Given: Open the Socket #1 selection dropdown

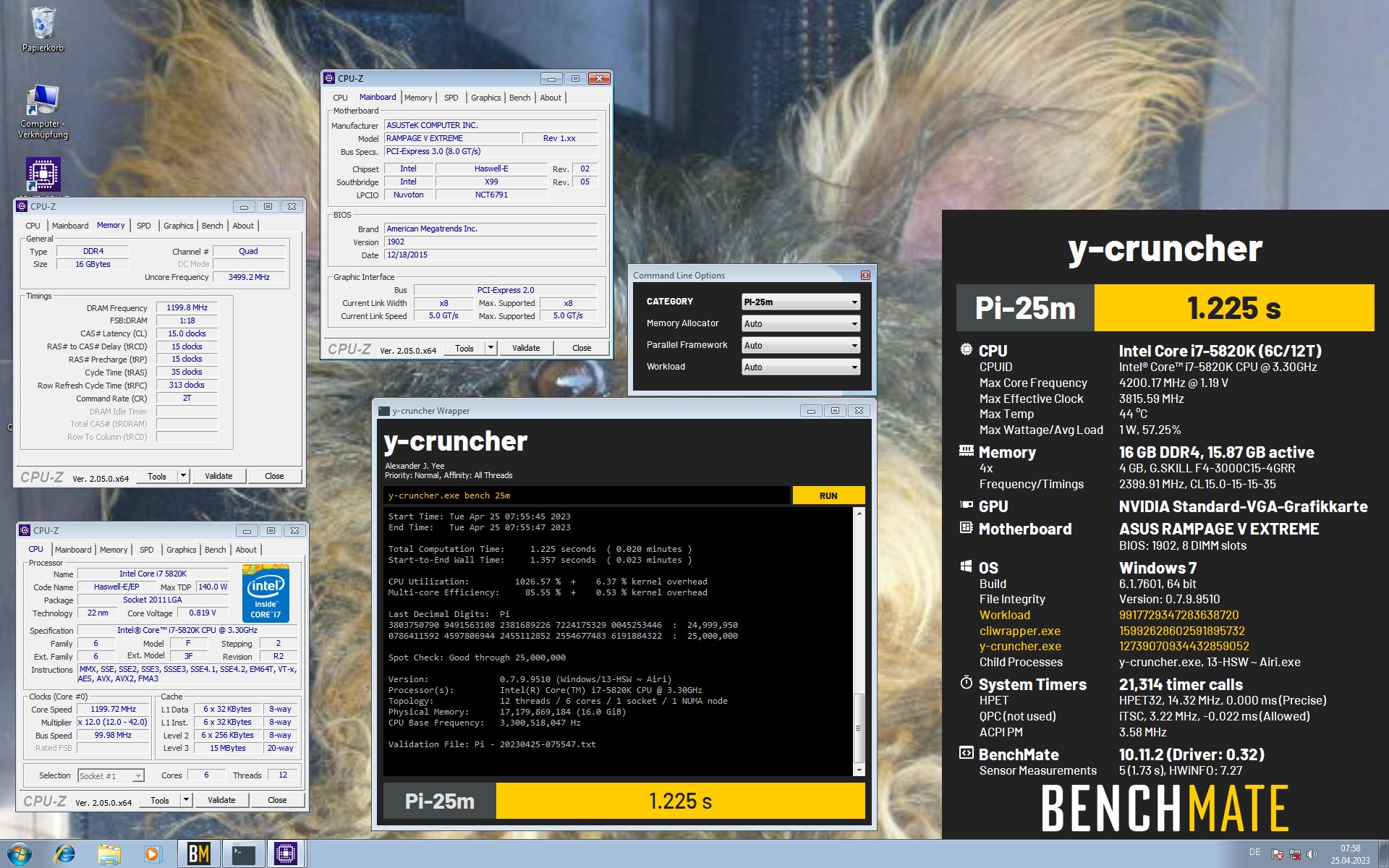Looking at the screenshot, I should (x=111, y=775).
